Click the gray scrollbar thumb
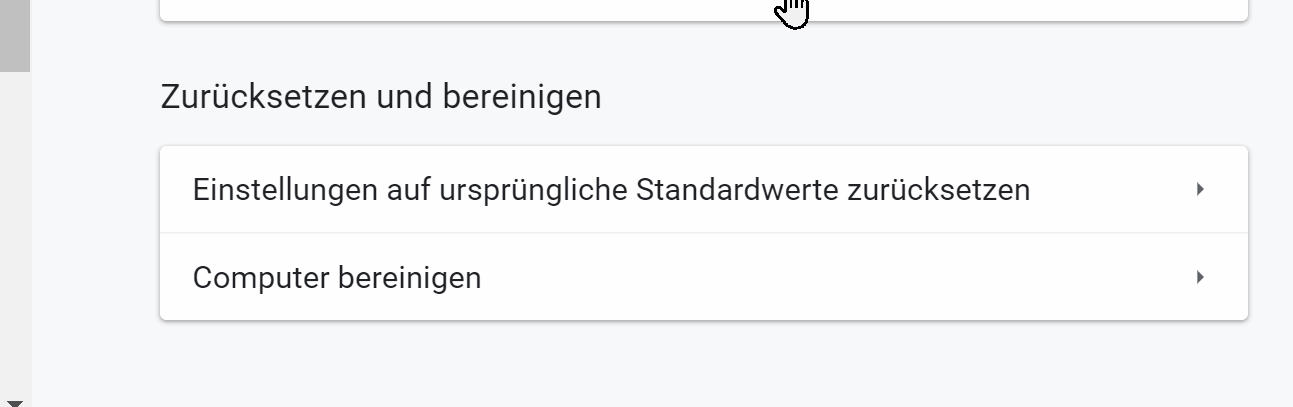This screenshot has height=407, width=1293. tap(14, 35)
